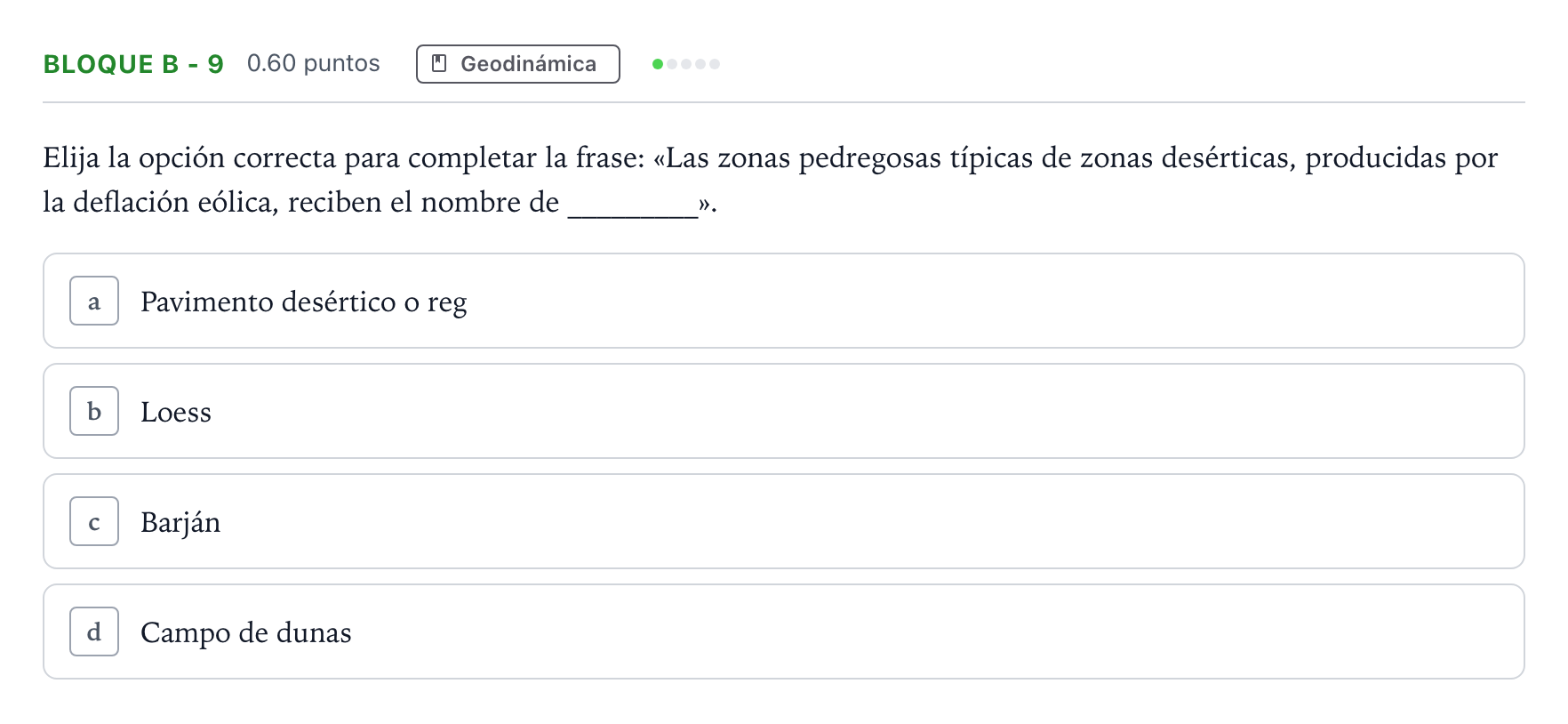1568x724 pixels.
Task: Click the "BLOQUE B - 9" heading
Action: (133, 64)
